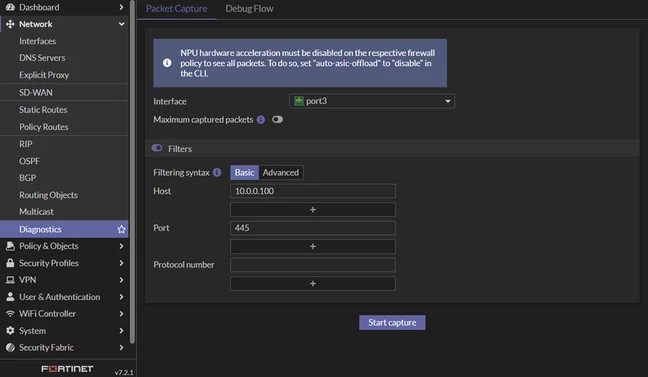The width and height of the screenshot is (648, 377).
Task: Click the empty Protocol number field
Action: point(313,265)
